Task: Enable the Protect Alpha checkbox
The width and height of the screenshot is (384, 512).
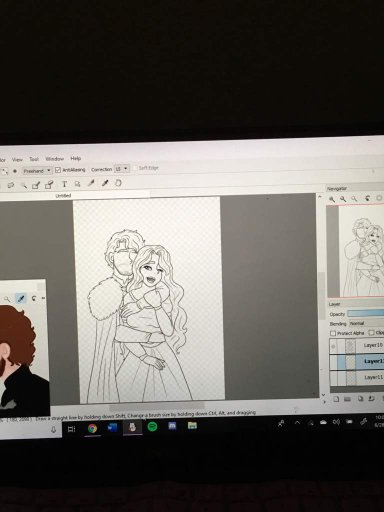Action: pyautogui.click(x=333, y=333)
